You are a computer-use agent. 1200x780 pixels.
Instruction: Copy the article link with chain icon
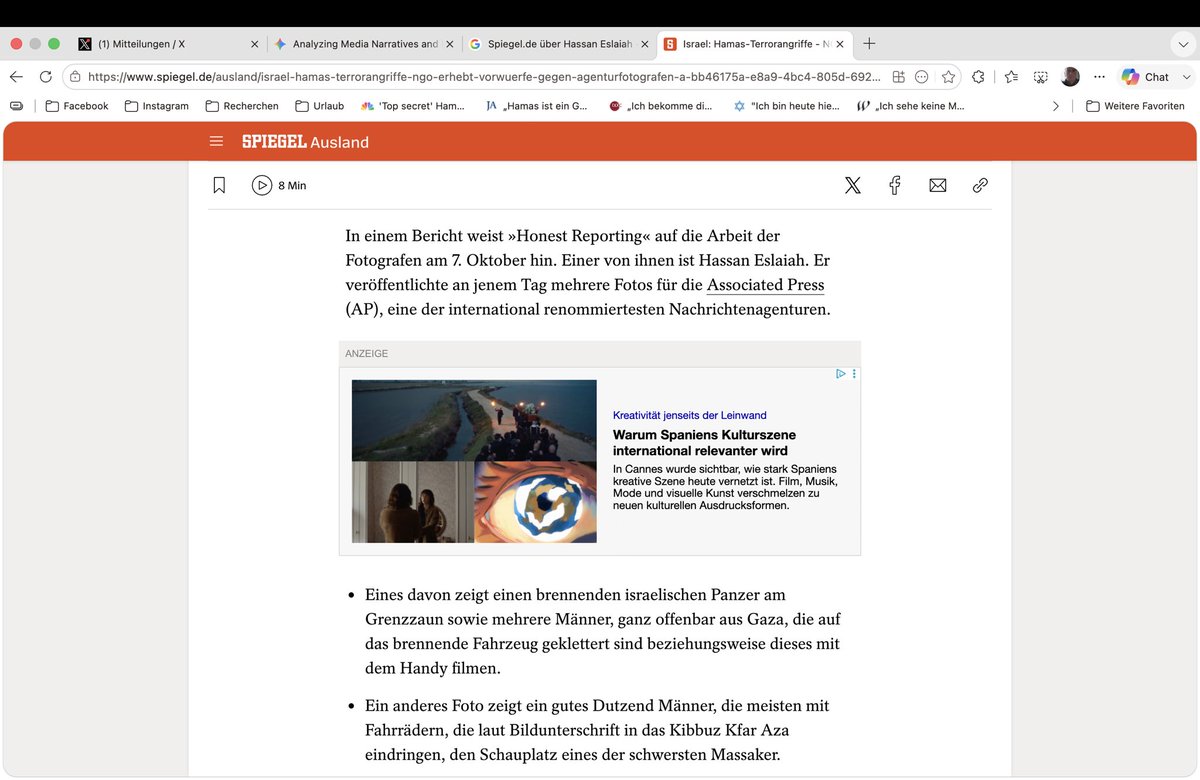(980, 185)
